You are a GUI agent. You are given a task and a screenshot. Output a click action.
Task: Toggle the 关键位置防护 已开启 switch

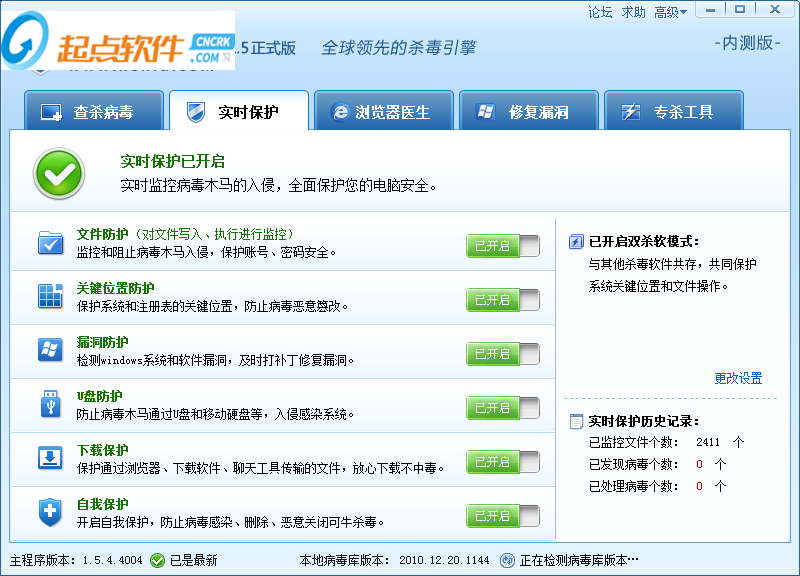pyautogui.click(x=503, y=300)
